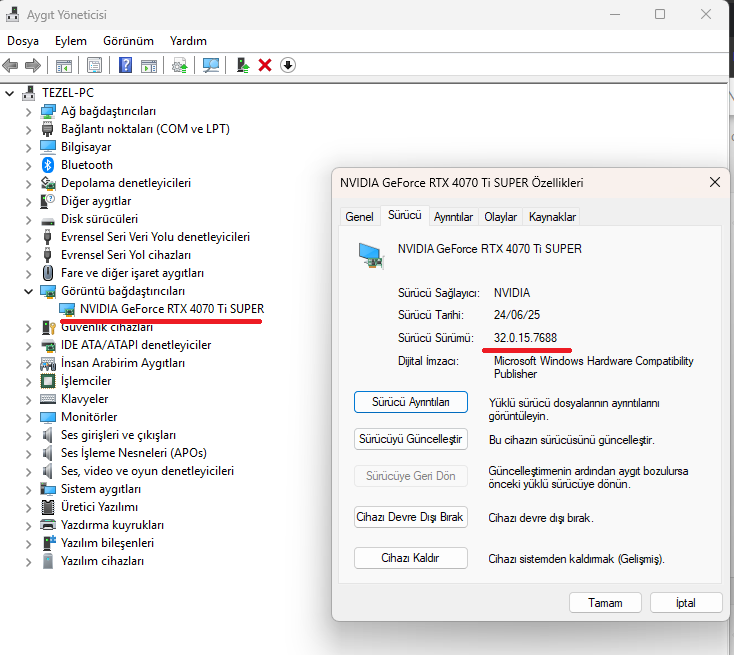This screenshot has width=734, height=655.
Task: Toggle the action pane toolbar icon
Action: pos(149,66)
